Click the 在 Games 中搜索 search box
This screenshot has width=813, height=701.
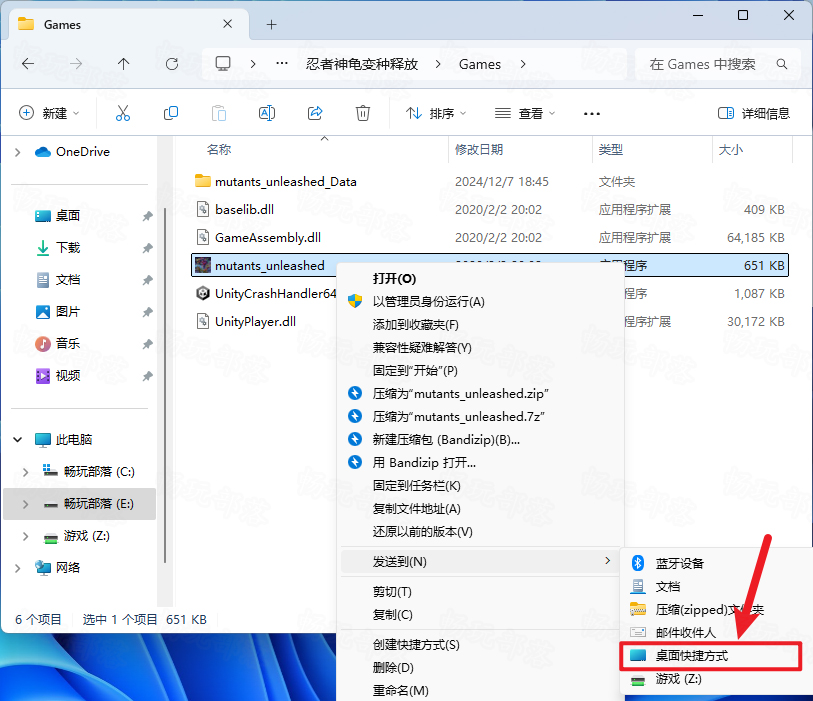coord(718,64)
